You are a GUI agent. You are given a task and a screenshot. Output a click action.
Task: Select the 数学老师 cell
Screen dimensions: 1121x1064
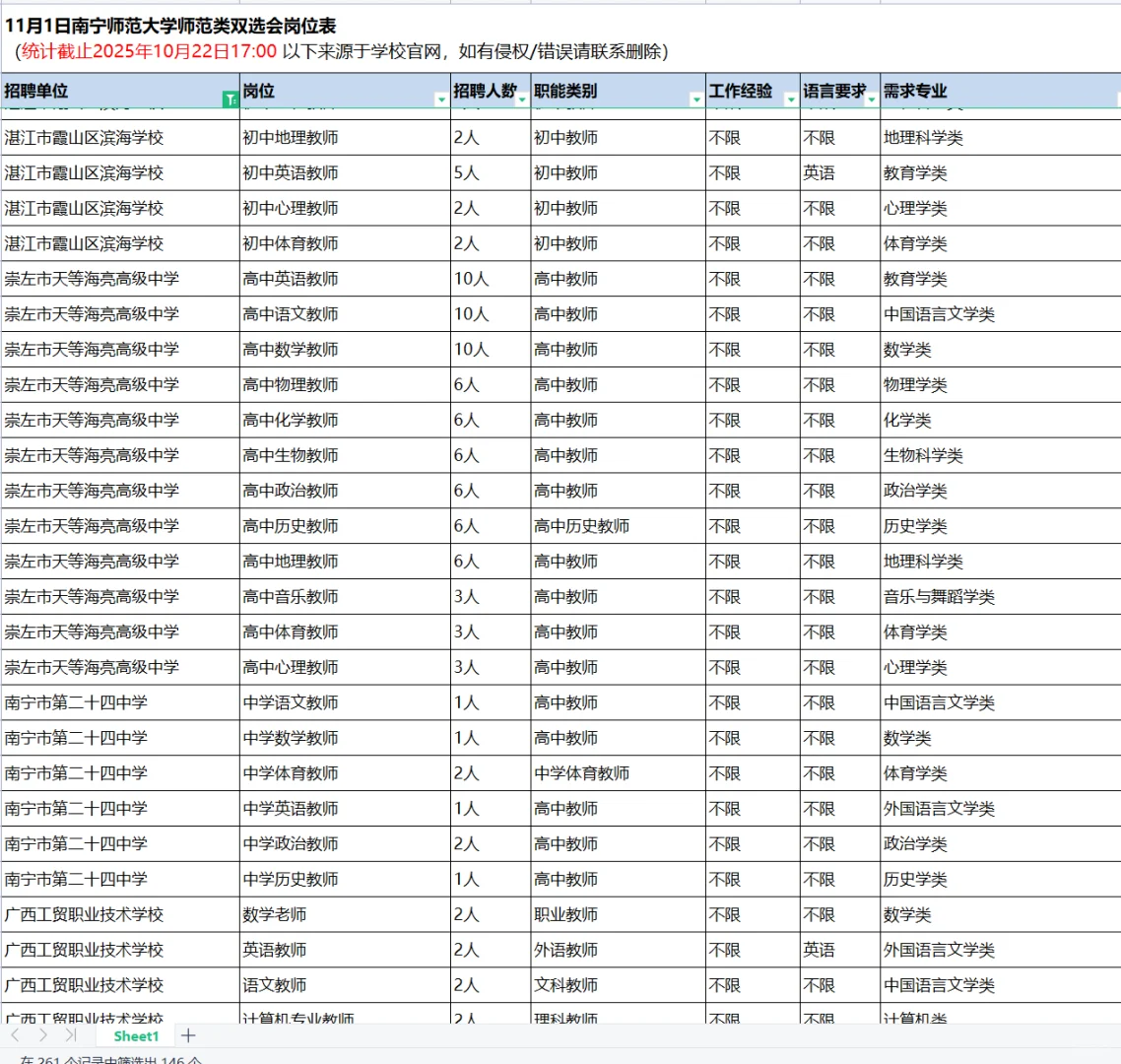click(345, 914)
